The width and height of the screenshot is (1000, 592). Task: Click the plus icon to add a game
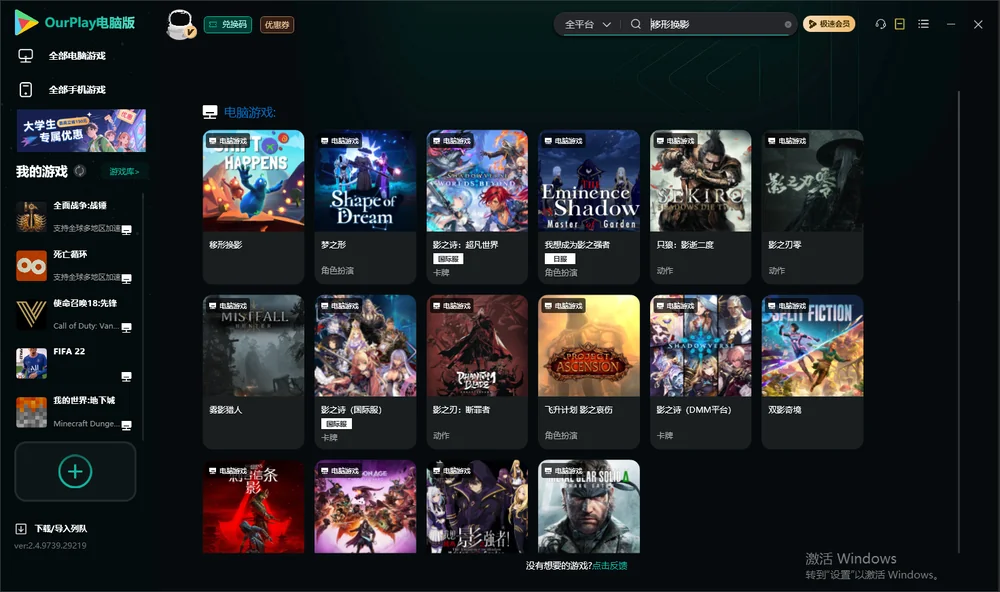coord(75,471)
